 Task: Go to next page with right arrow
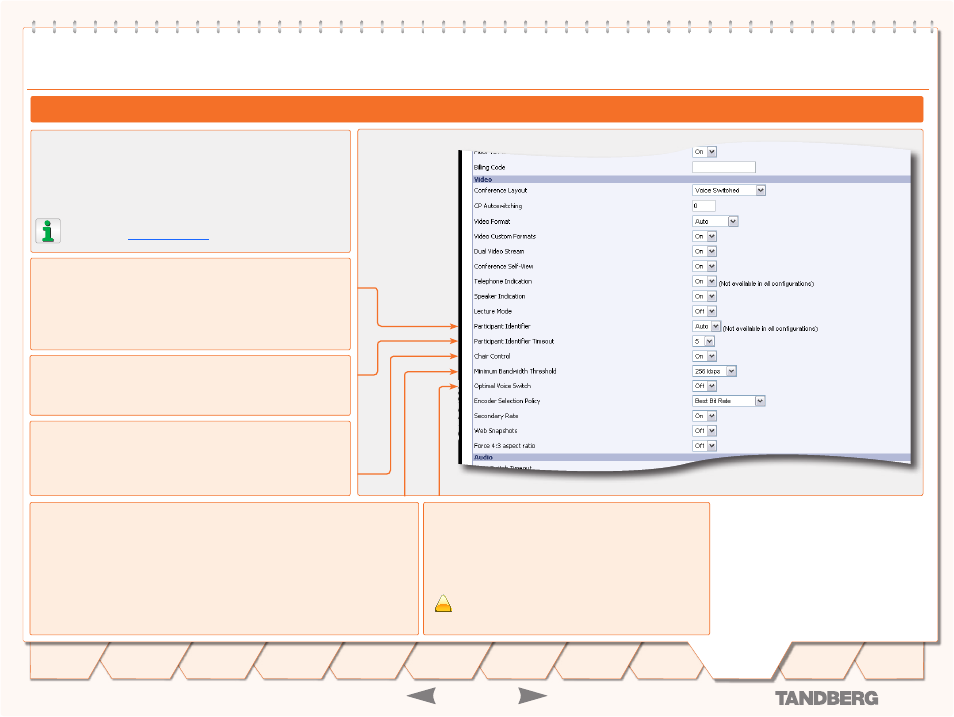coord(532,696)
